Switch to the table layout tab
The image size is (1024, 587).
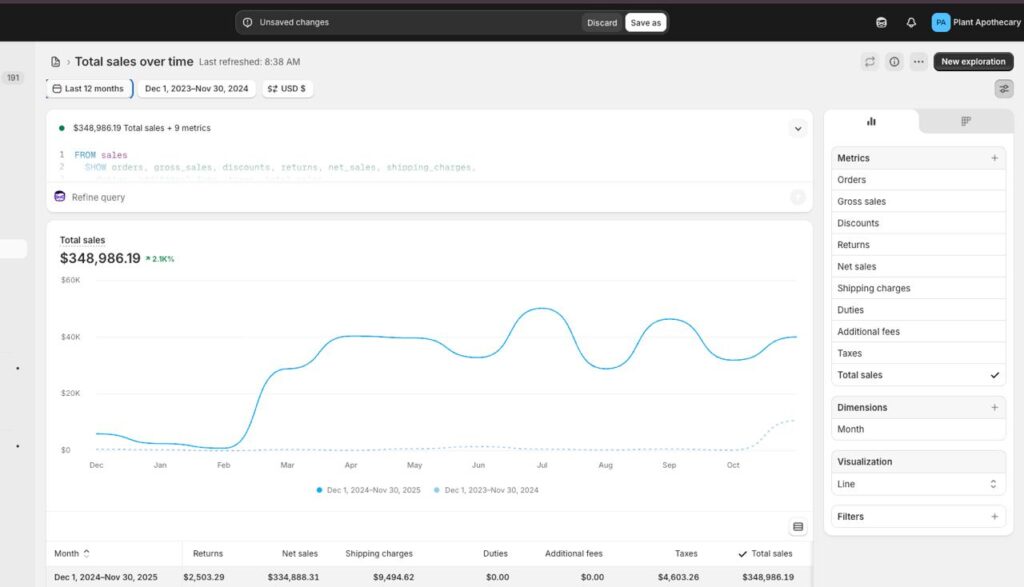coord(965,121)
